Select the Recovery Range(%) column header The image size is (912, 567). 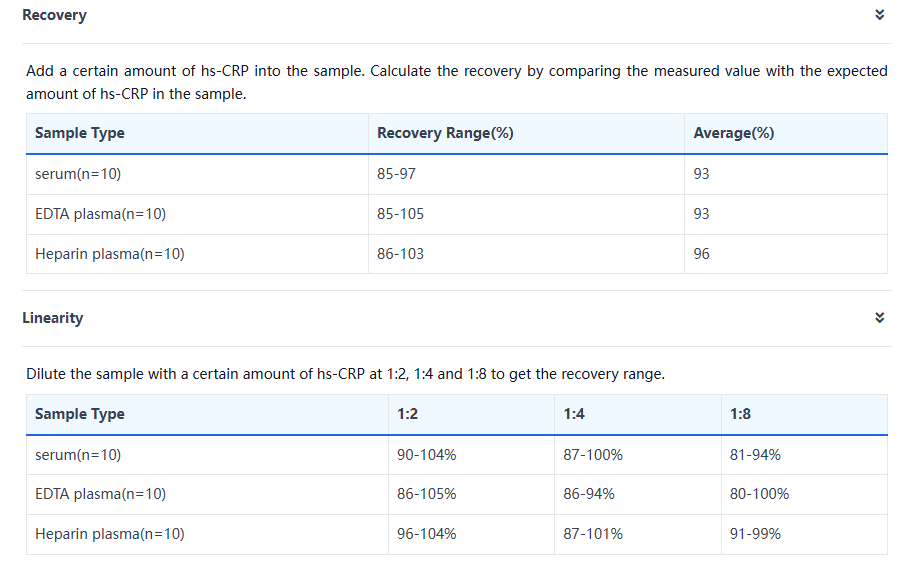(445, 133)
